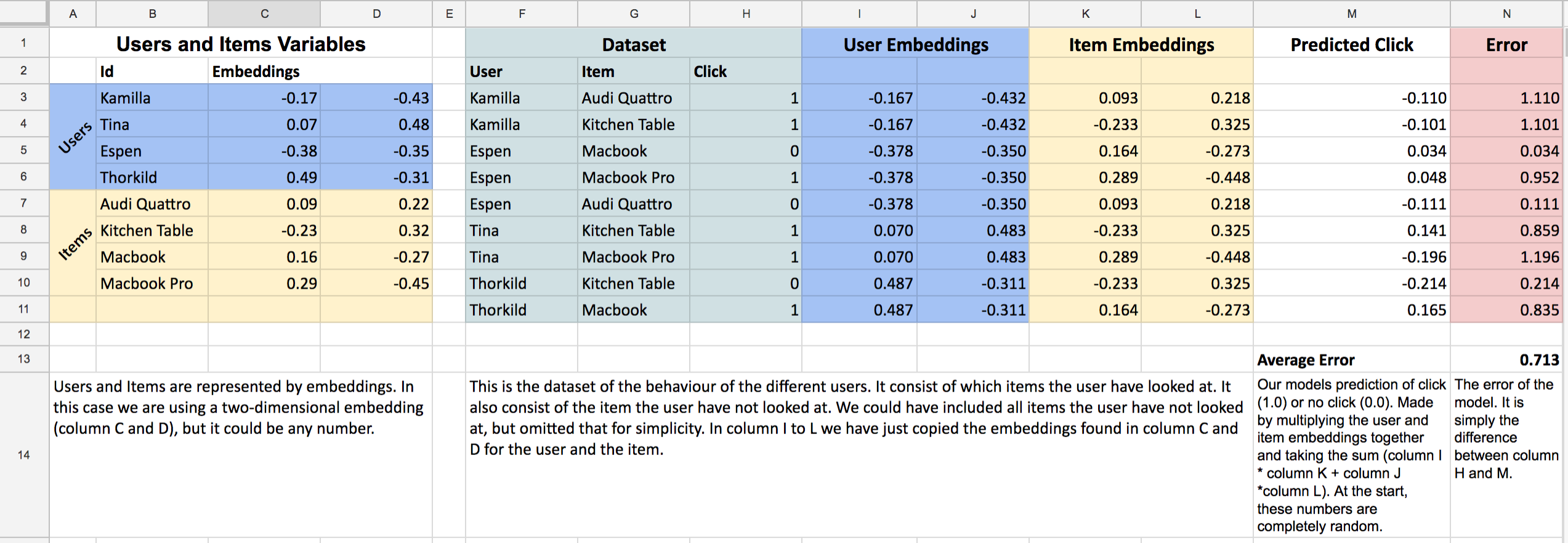
Task: Click Macbook Pro in the Items list
Action: (x=152, y=283)
